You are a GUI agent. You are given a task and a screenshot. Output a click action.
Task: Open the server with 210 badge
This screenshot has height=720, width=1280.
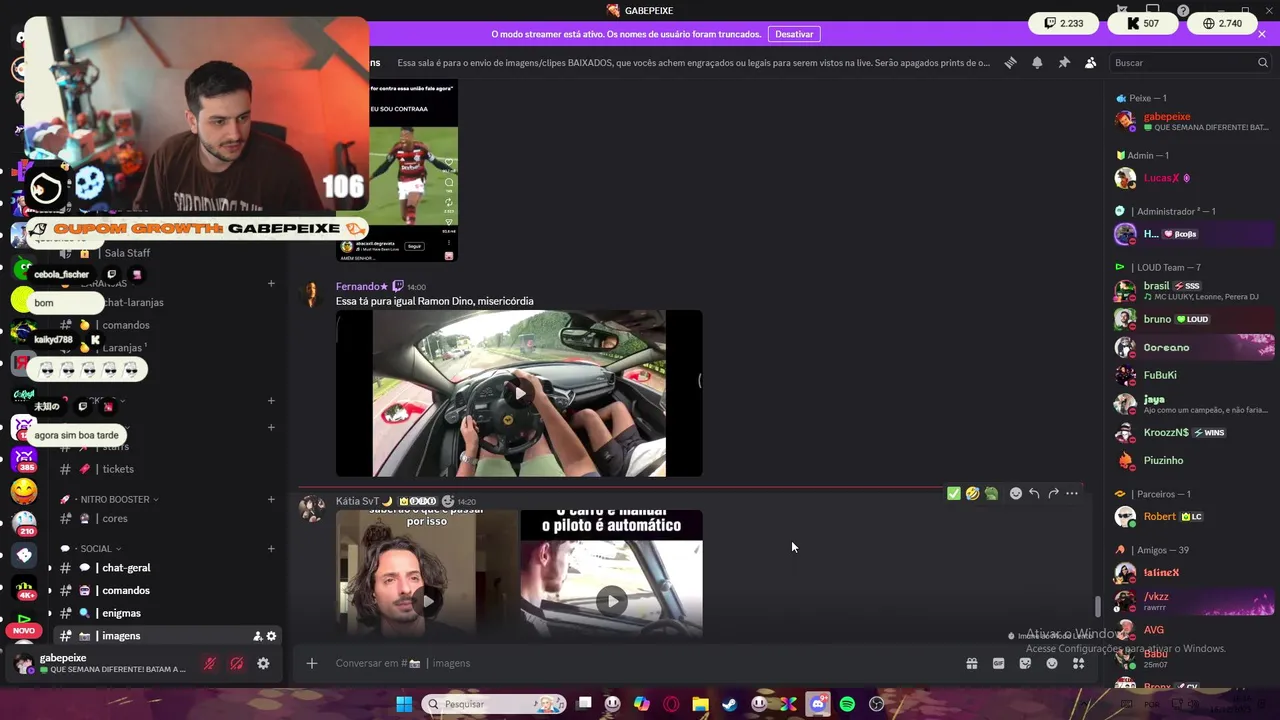pos(24,524)
